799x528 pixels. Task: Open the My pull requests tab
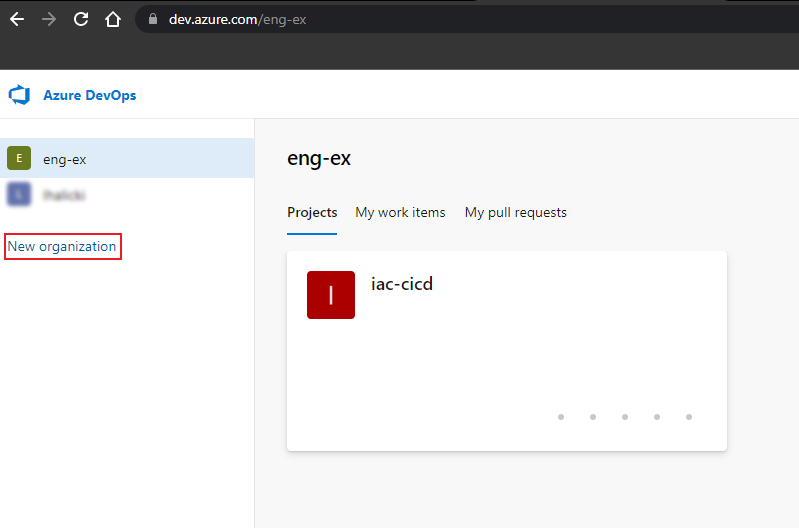click(515, 213)
